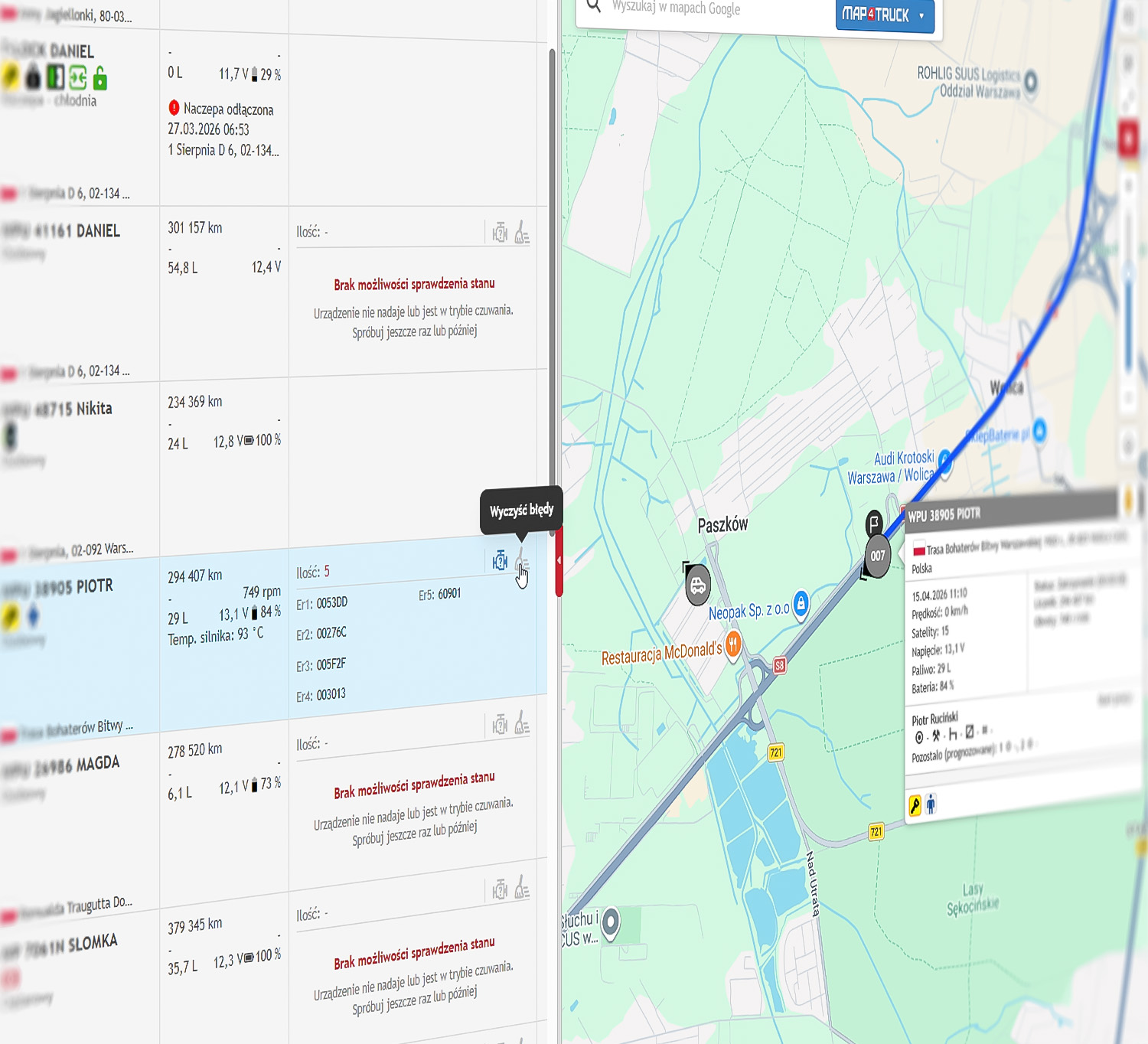Click the '27.03.2026 06:53' timestamp
The image size is (1148, 1044).
(208, 129)
